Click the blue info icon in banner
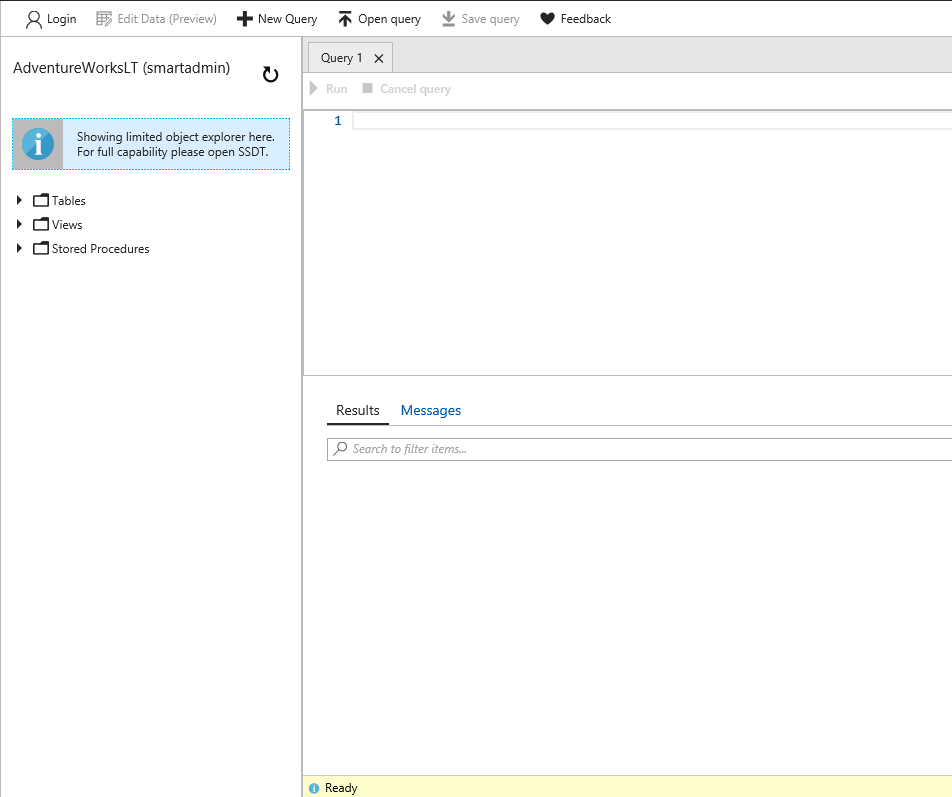The width and height of the screenshot is (952, 797). coord(38,144)
